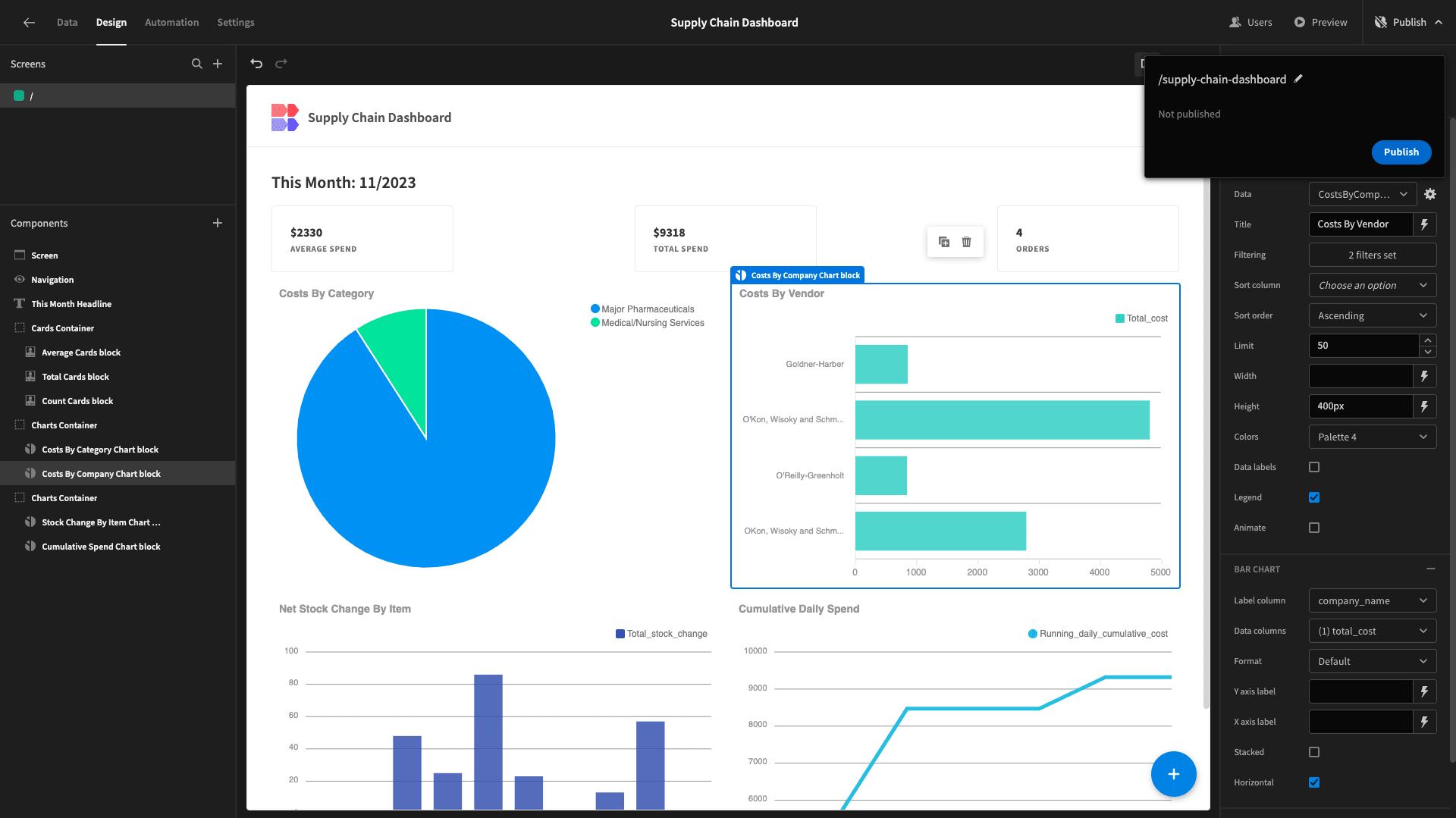Open the Data columns total_cost dropdown
1456x818 pixels.
1373,631
